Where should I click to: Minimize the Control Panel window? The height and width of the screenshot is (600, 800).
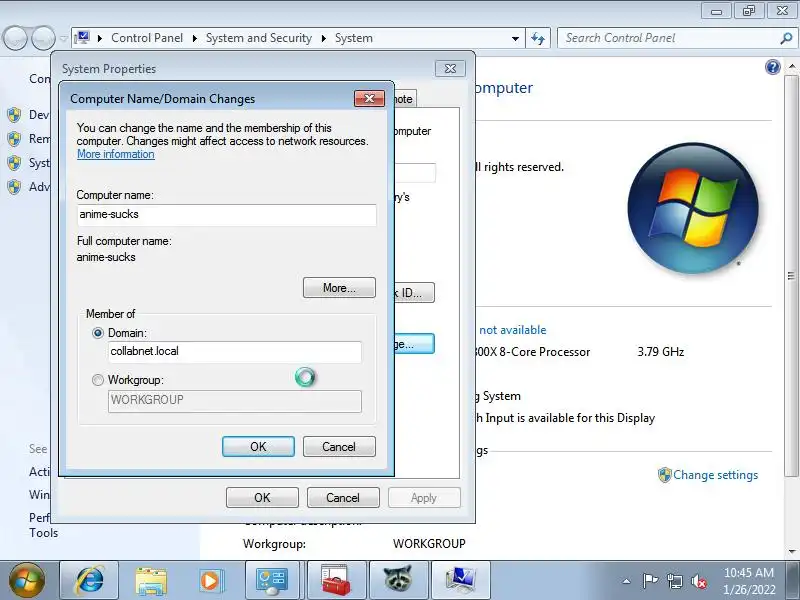pos(716,11)
